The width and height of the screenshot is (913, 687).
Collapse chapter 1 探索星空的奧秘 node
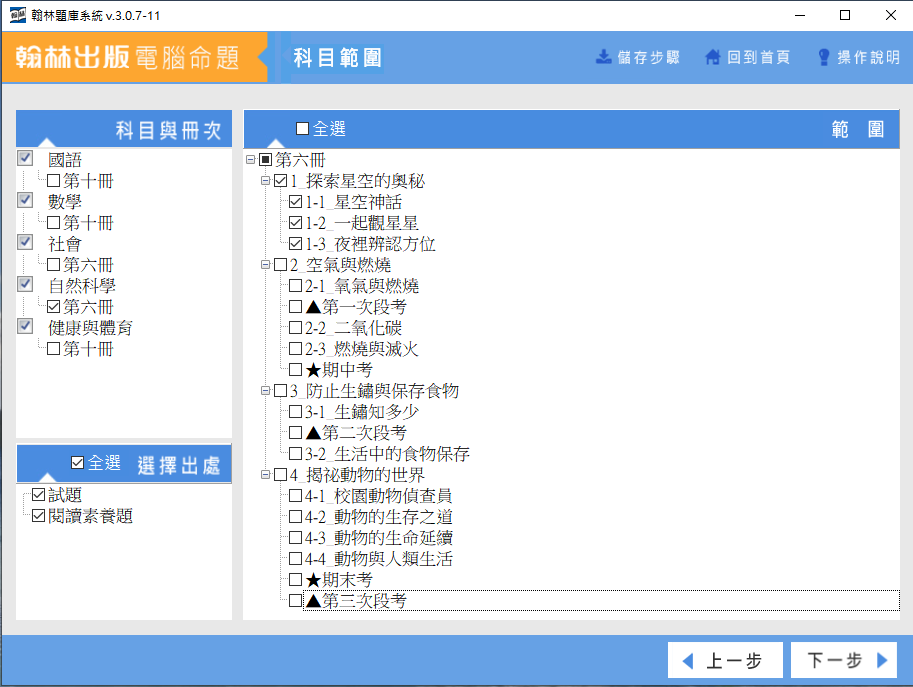[265, 181]
